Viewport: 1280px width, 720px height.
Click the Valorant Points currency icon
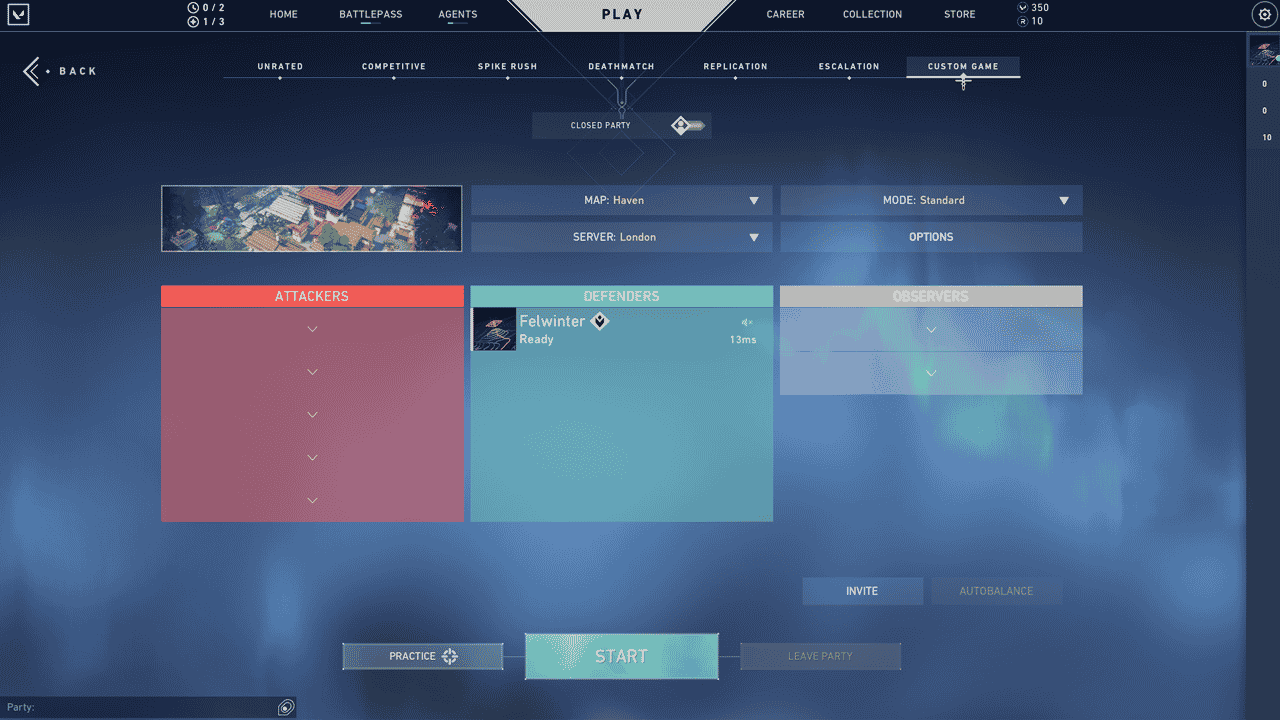tap(1022, 8)
